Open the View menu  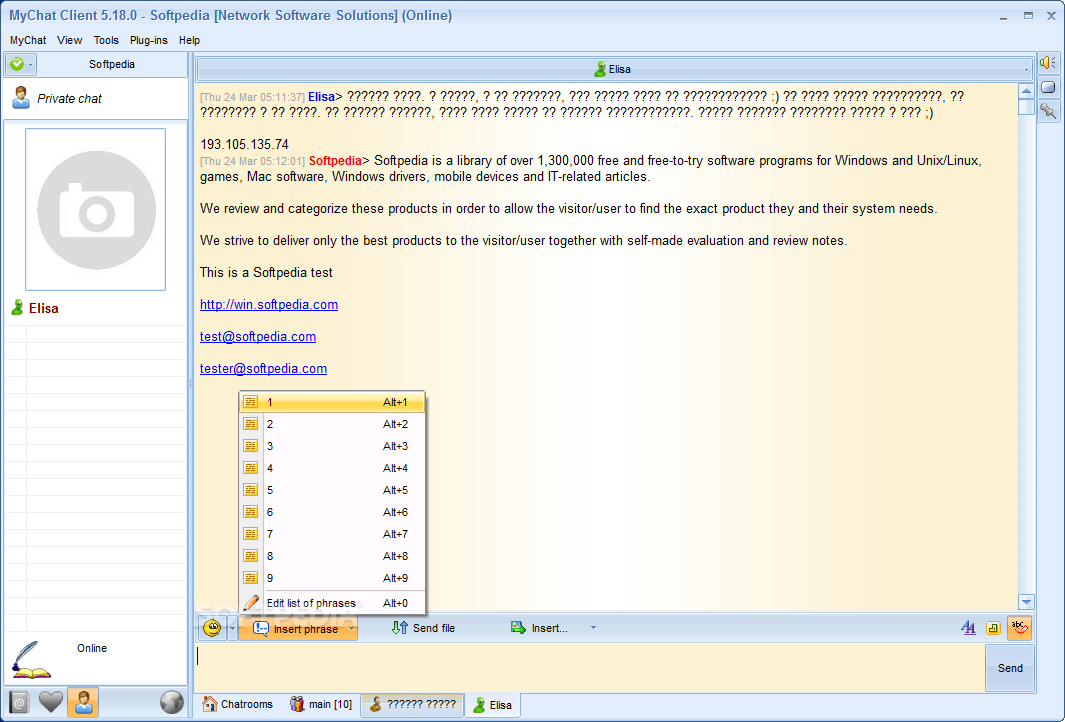69,40
